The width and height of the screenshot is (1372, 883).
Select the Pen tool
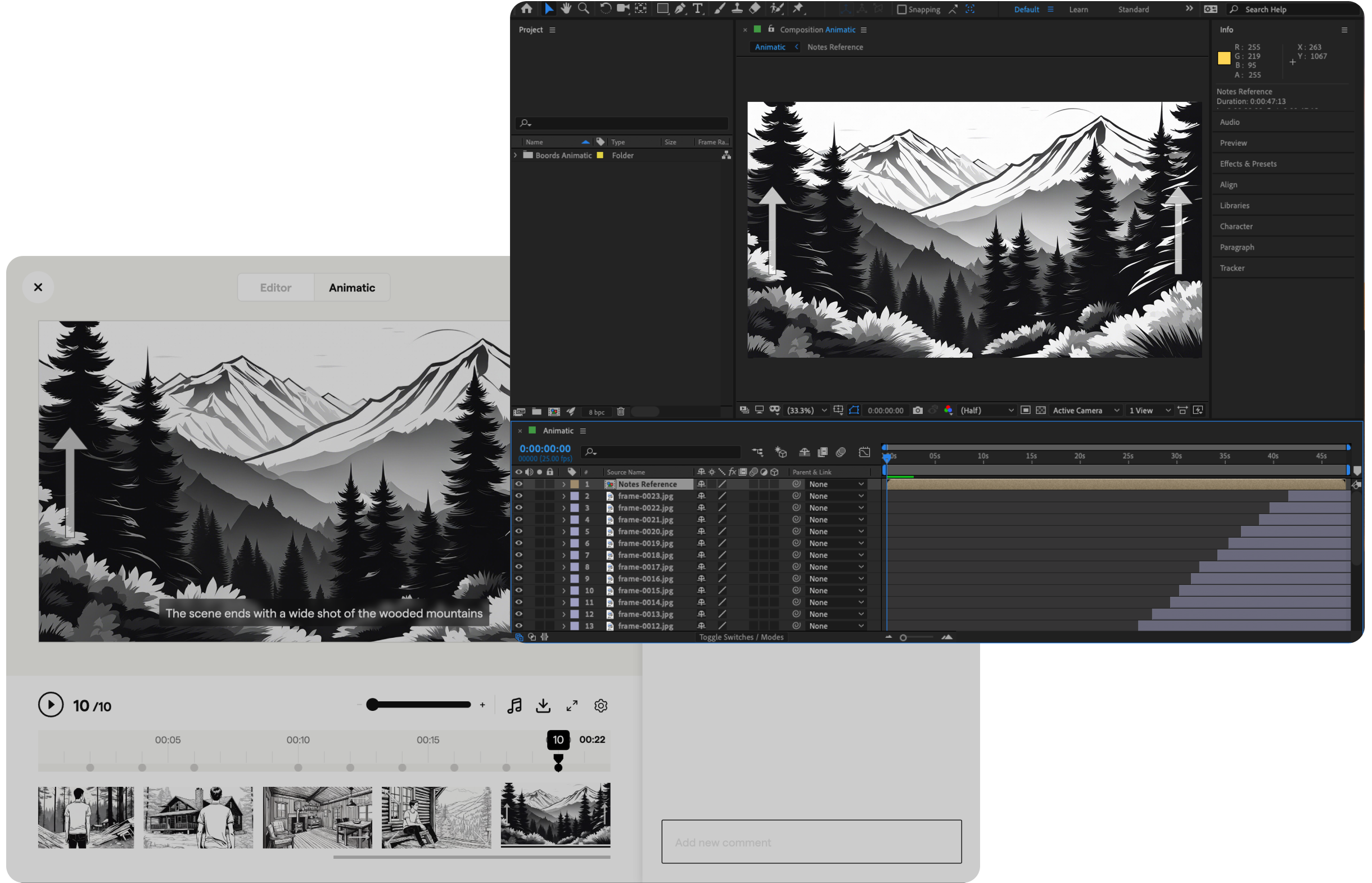[x=680, y=8]
